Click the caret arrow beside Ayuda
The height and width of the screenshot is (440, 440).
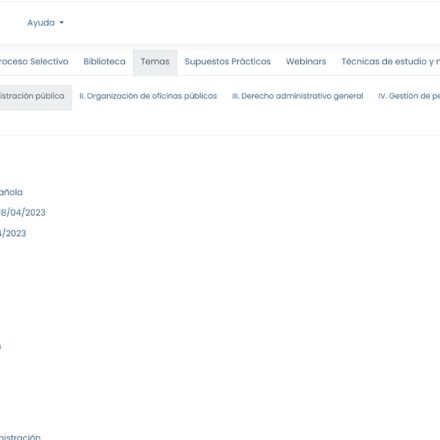pyautogui.click(x=61, y=23)
